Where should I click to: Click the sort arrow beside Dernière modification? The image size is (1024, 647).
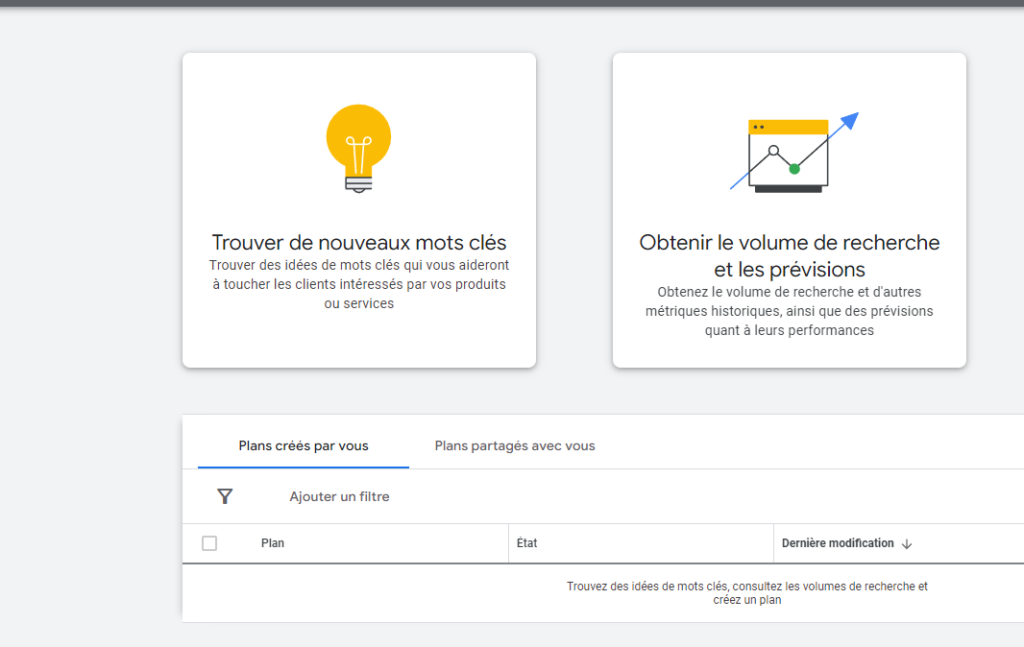907,544
